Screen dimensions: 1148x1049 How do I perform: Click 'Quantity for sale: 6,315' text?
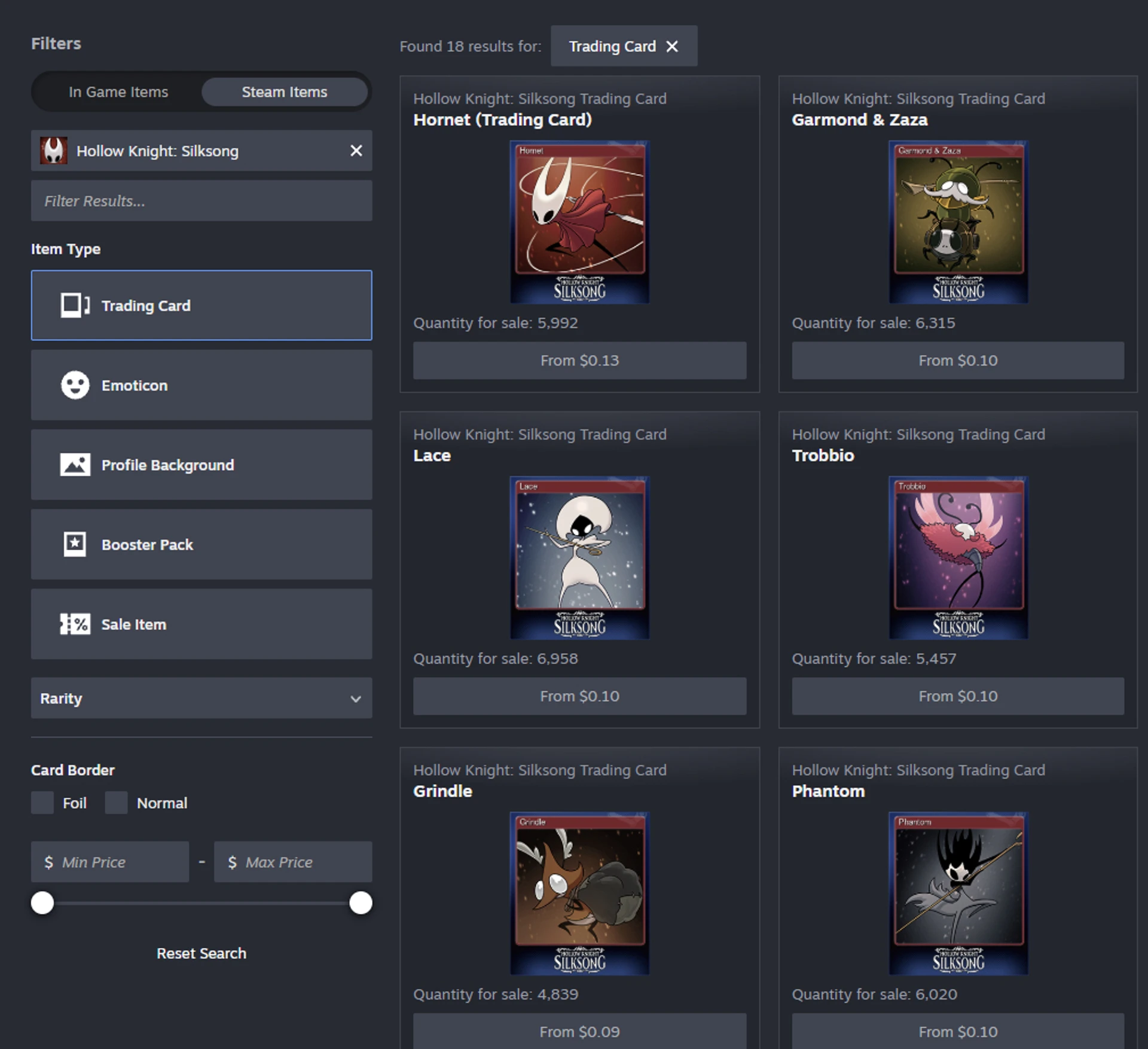pos(874,323)
